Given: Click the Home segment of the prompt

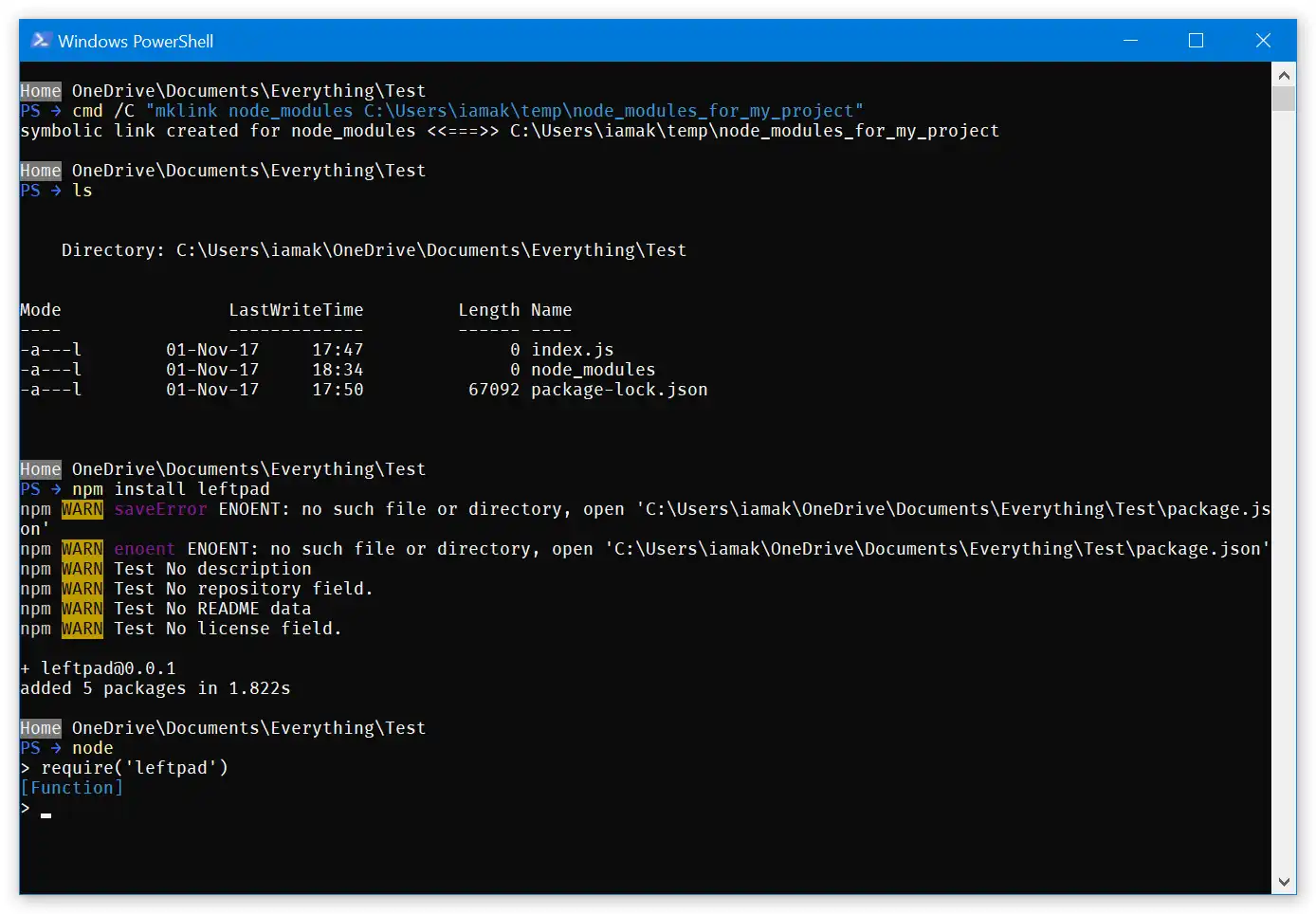Looking at the screenshot, I should [39, 90].
